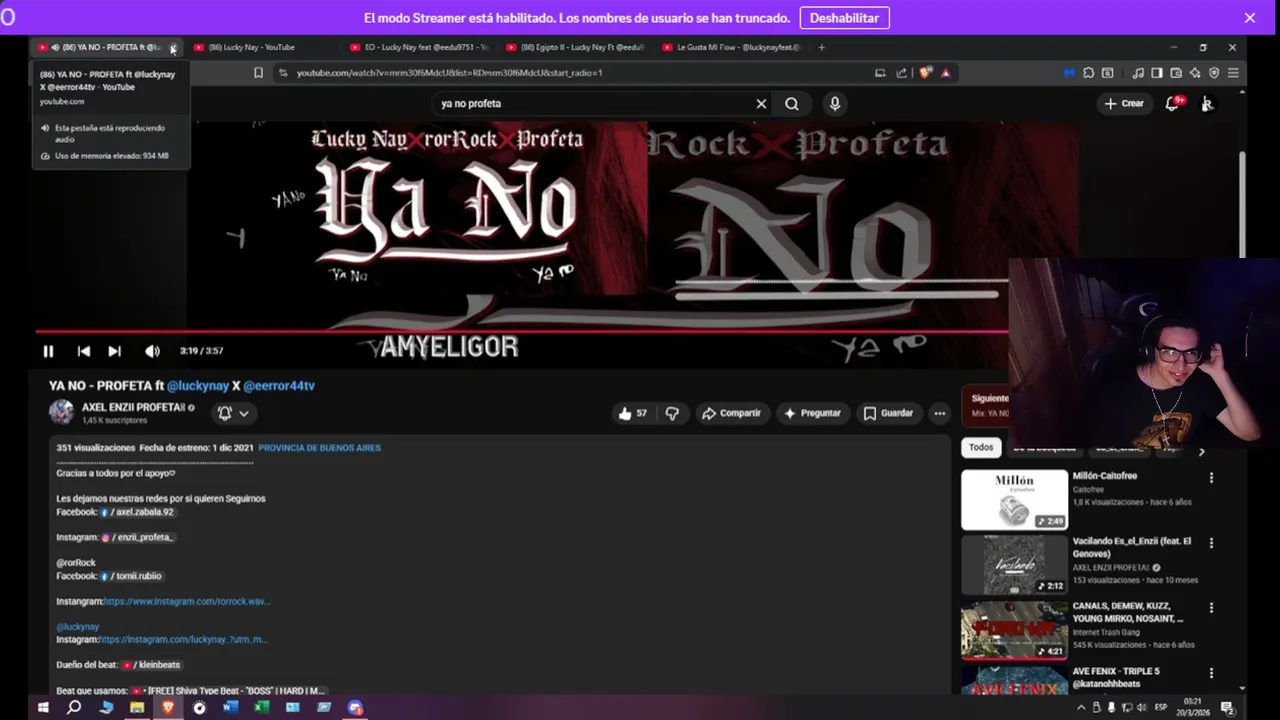Mute the video volume speaker icon
Screen dimensions: 1280x720
[x=152, y=351]
